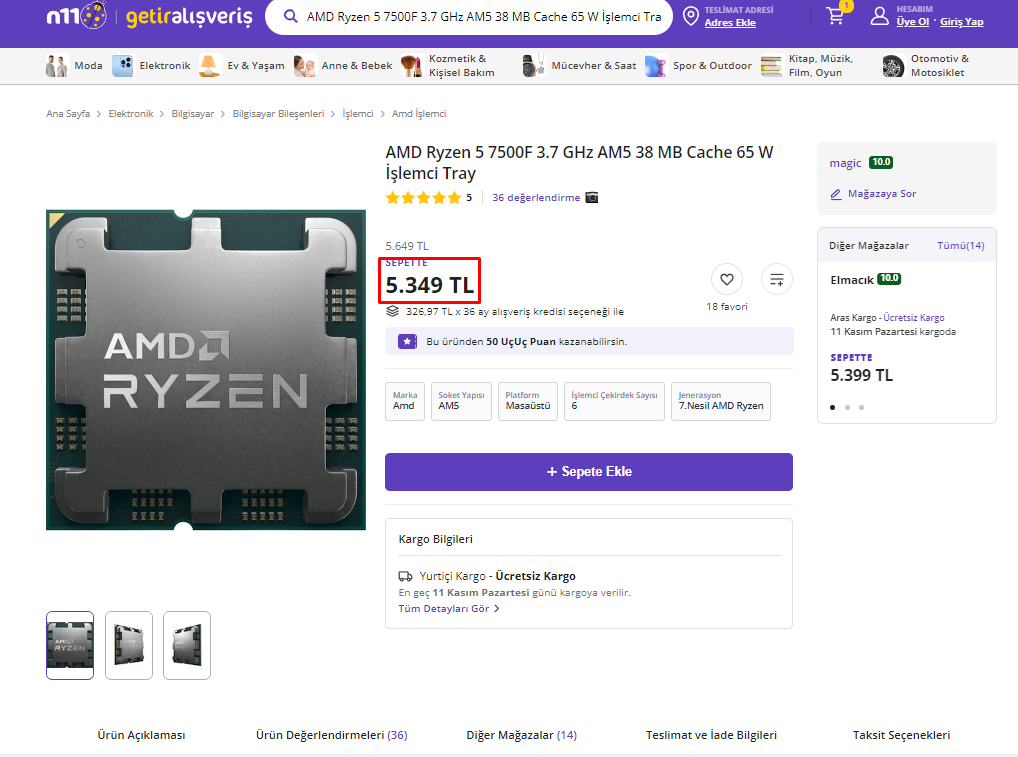Go to Amd İşlemci breadcrumb
The width and height of the screenshot is (1018, 757).
pos(419,114)
